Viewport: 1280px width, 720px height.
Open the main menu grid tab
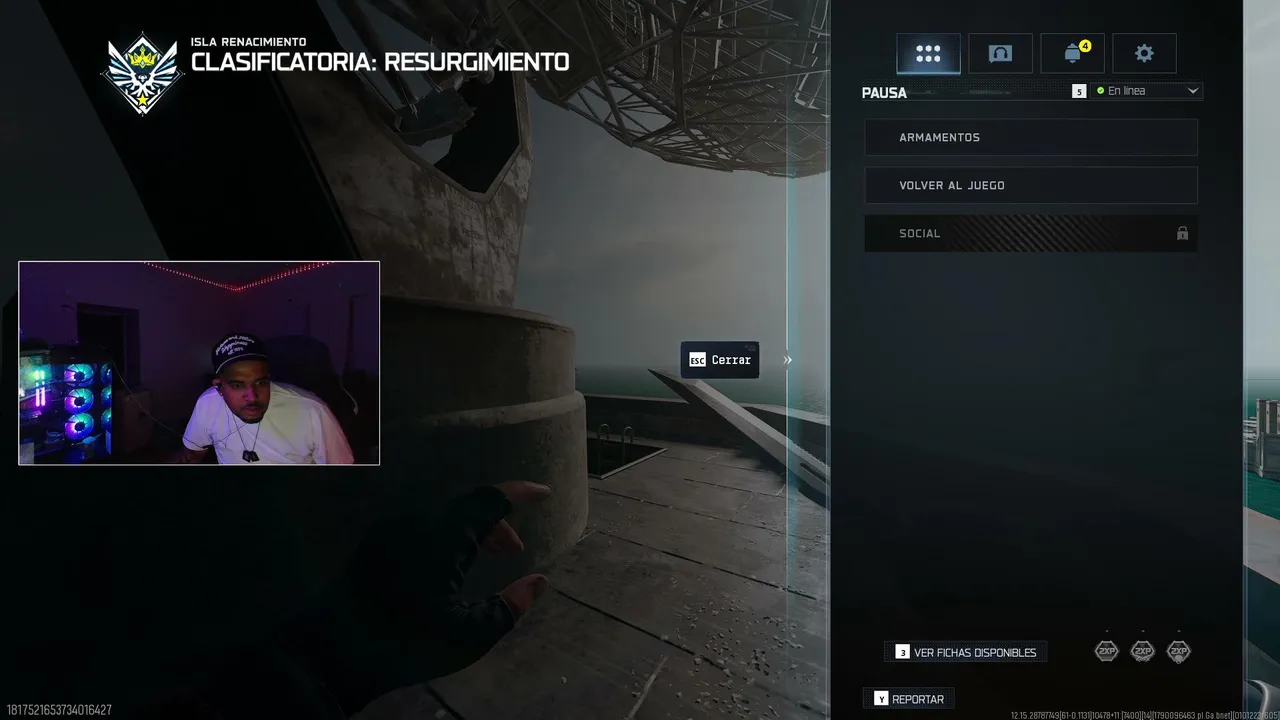(928, 54)
